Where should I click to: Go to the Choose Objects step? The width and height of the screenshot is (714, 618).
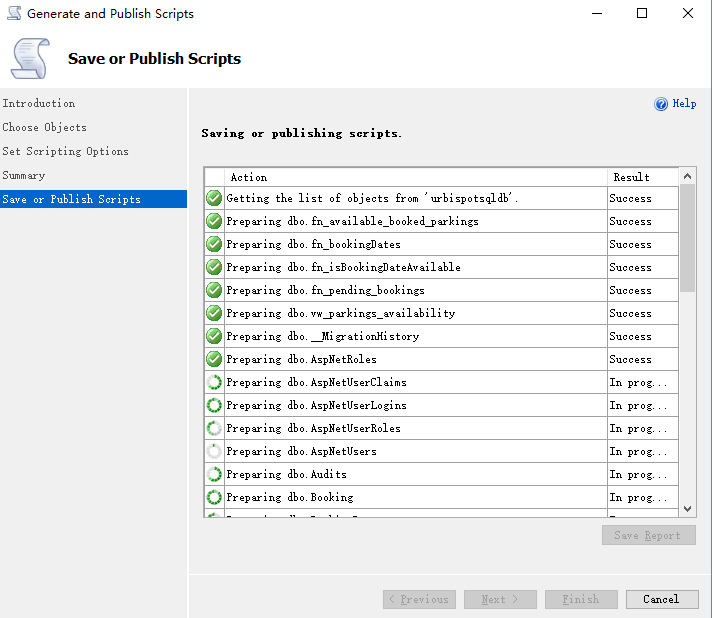pyautogui.click(x=45, y=127)
